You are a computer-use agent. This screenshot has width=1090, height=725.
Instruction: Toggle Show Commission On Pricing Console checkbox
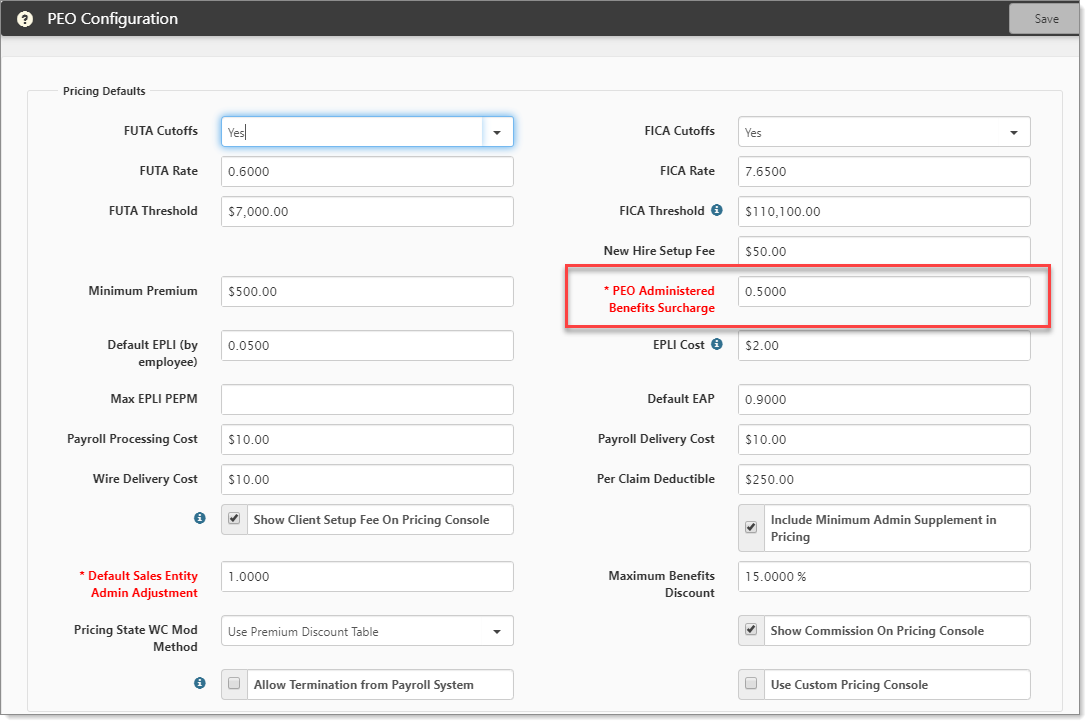751,629
